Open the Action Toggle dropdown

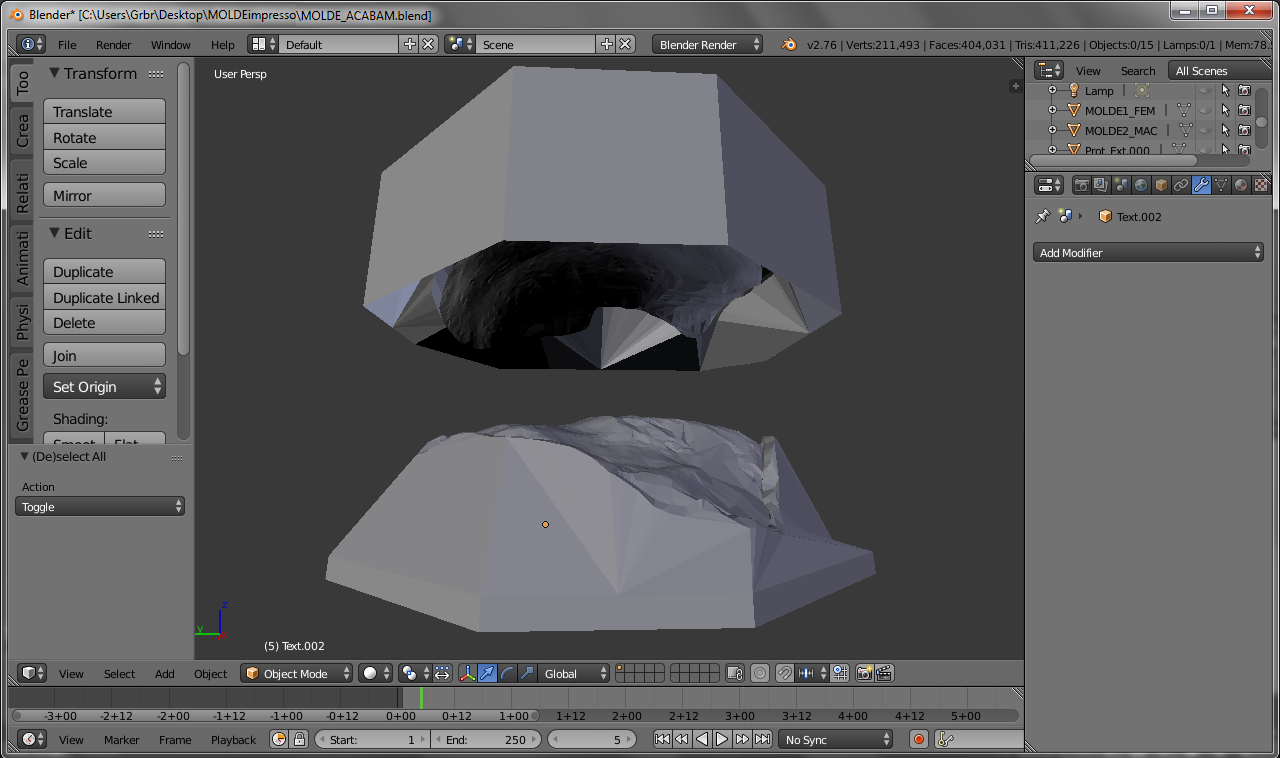point(100,506)
